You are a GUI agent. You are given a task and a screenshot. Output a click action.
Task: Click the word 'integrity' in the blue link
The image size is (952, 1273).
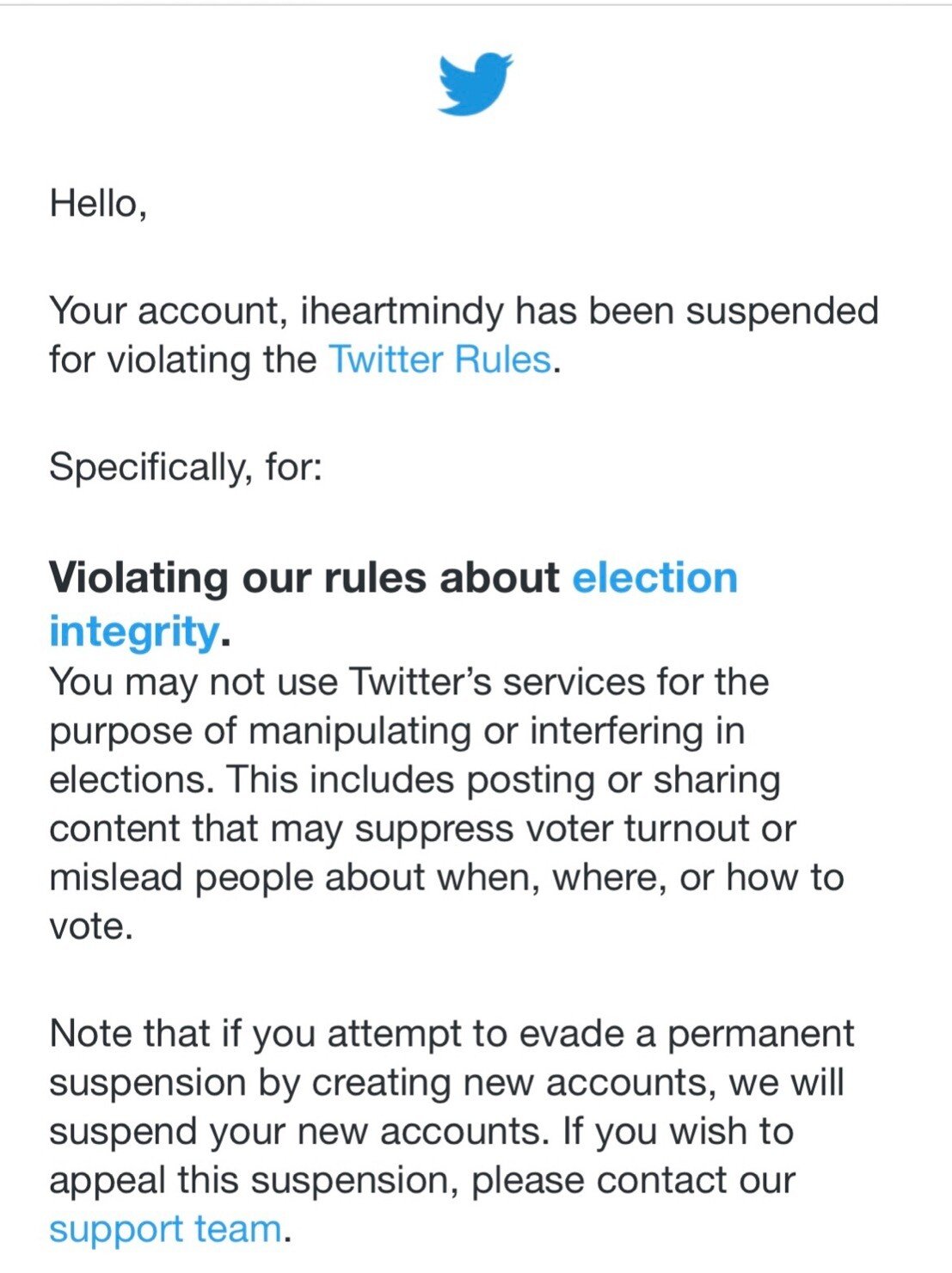pos(134,631)
